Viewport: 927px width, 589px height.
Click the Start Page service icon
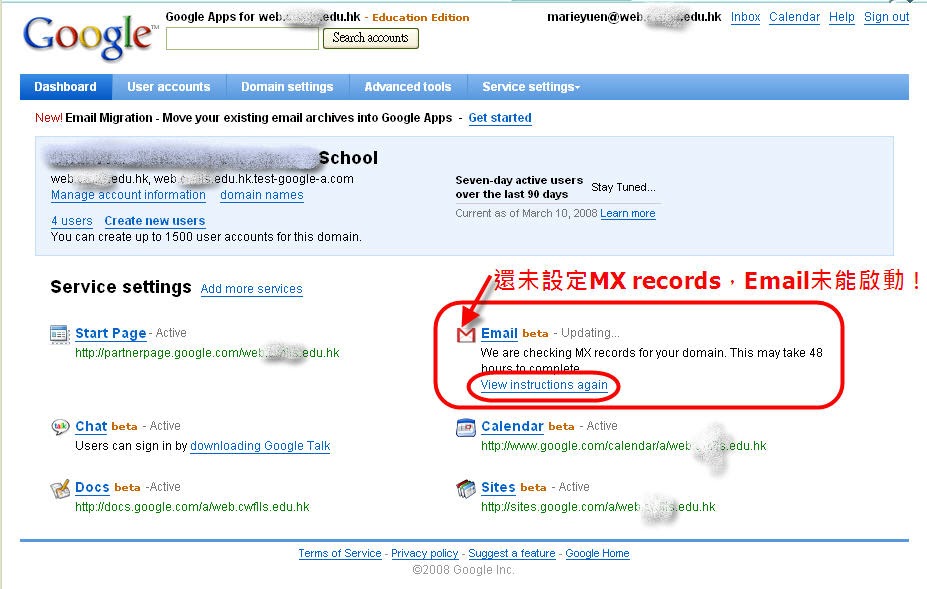coord(60,334)
